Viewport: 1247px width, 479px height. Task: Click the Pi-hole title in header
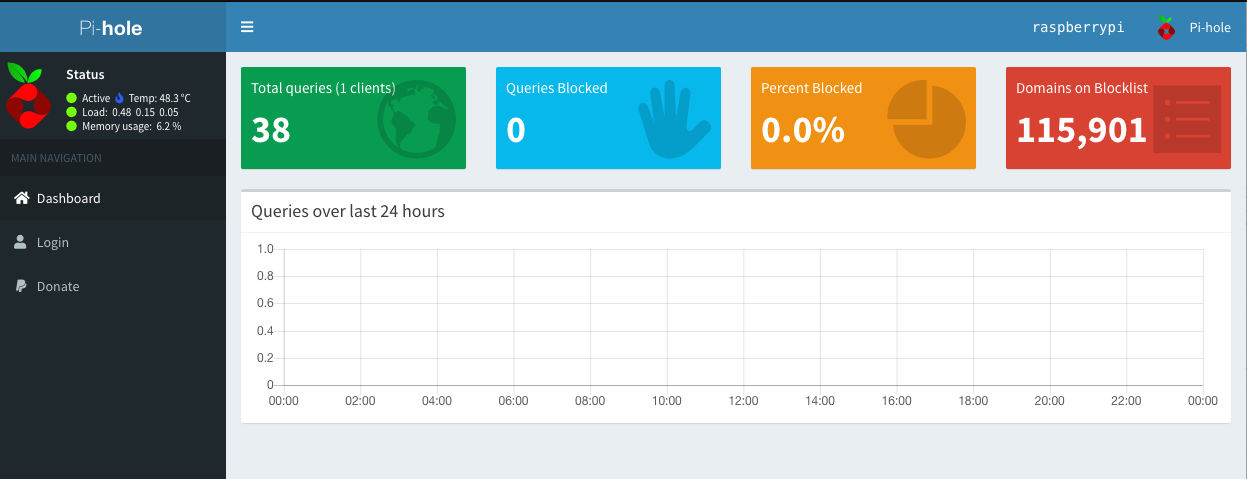tap(111, 28)
